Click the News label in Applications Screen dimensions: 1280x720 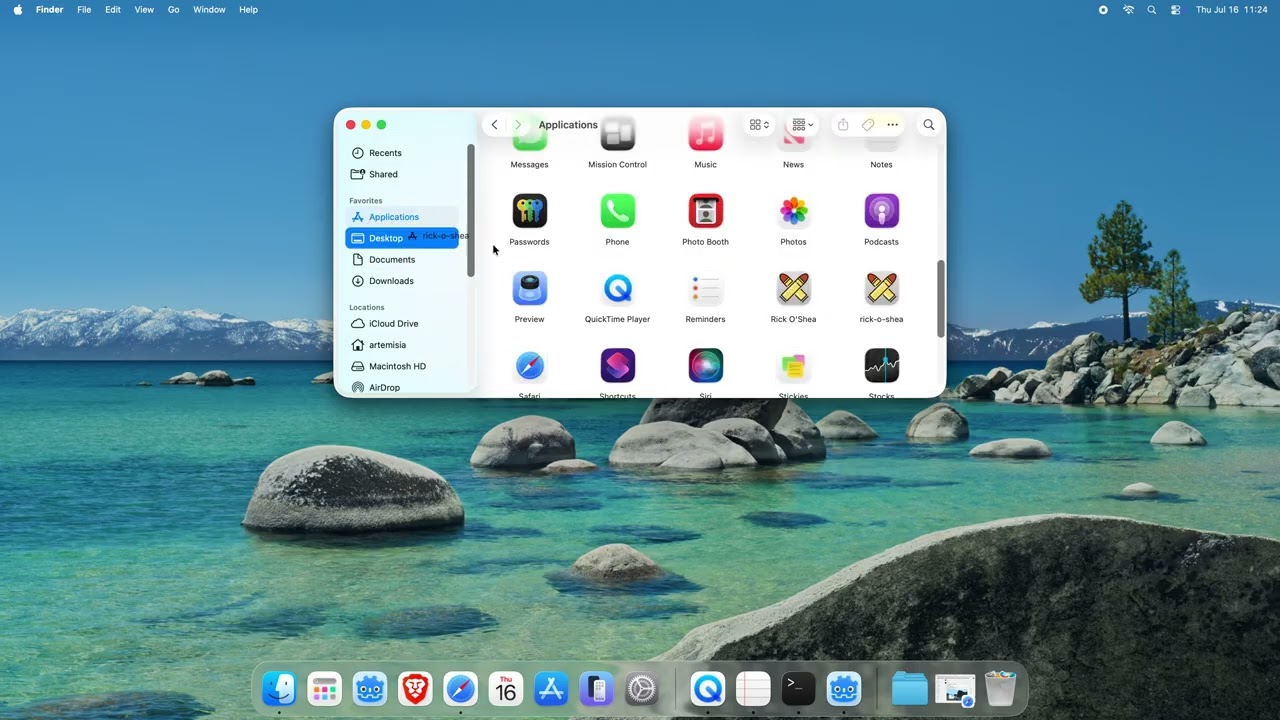click(x=793, y=164)
